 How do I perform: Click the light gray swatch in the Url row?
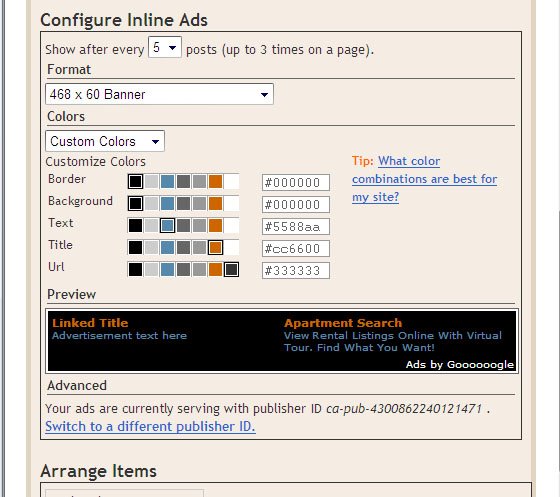[151, 270]
